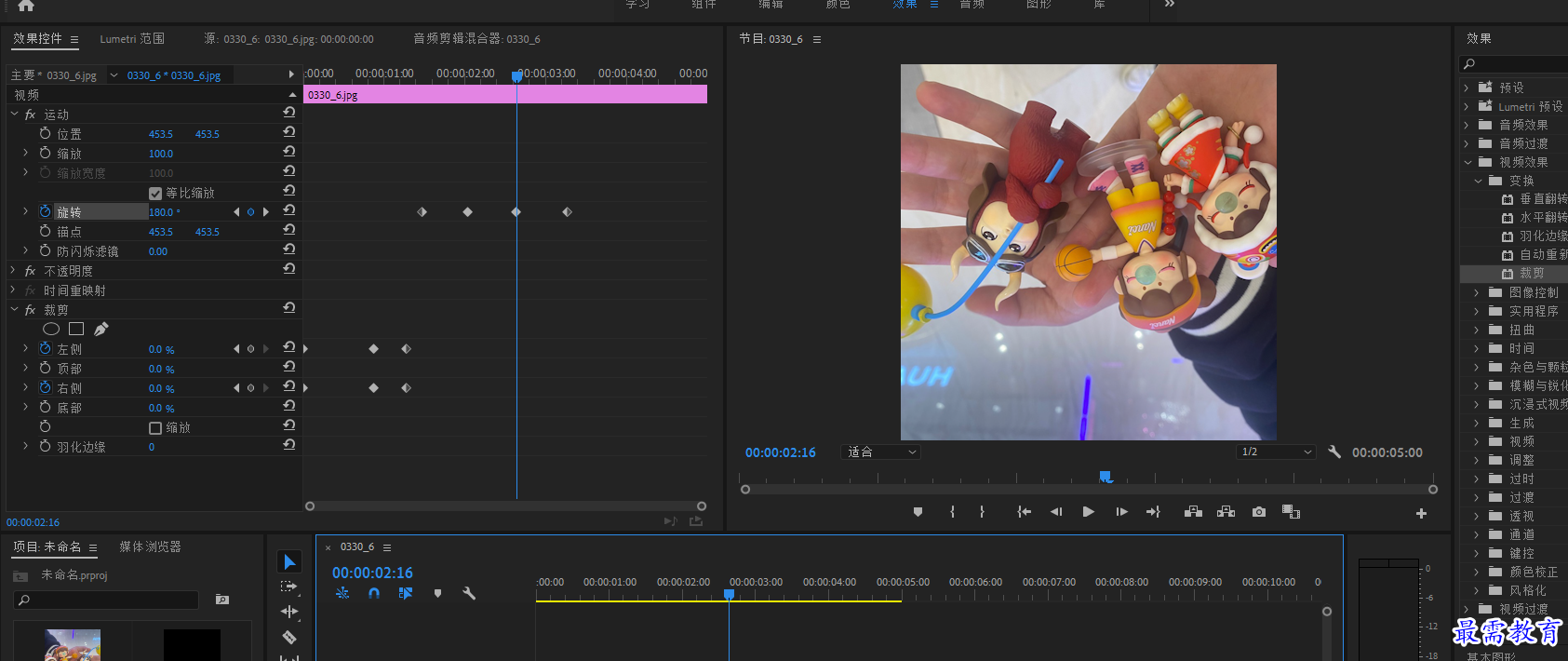Click the Lift button
This screenshot has height=661, width=1568.
(x=1193, y=512)
